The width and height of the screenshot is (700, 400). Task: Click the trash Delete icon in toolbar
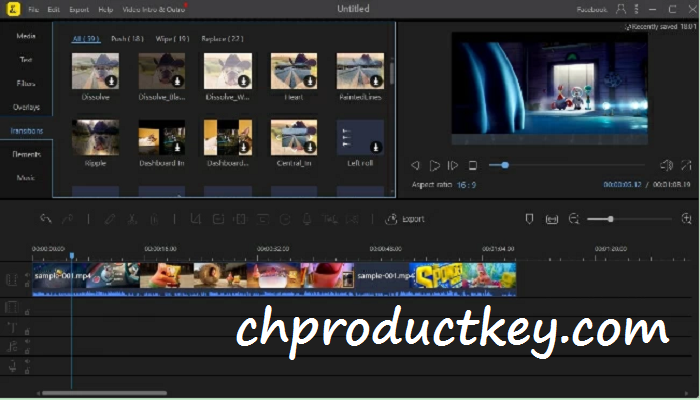pos(154,219)
